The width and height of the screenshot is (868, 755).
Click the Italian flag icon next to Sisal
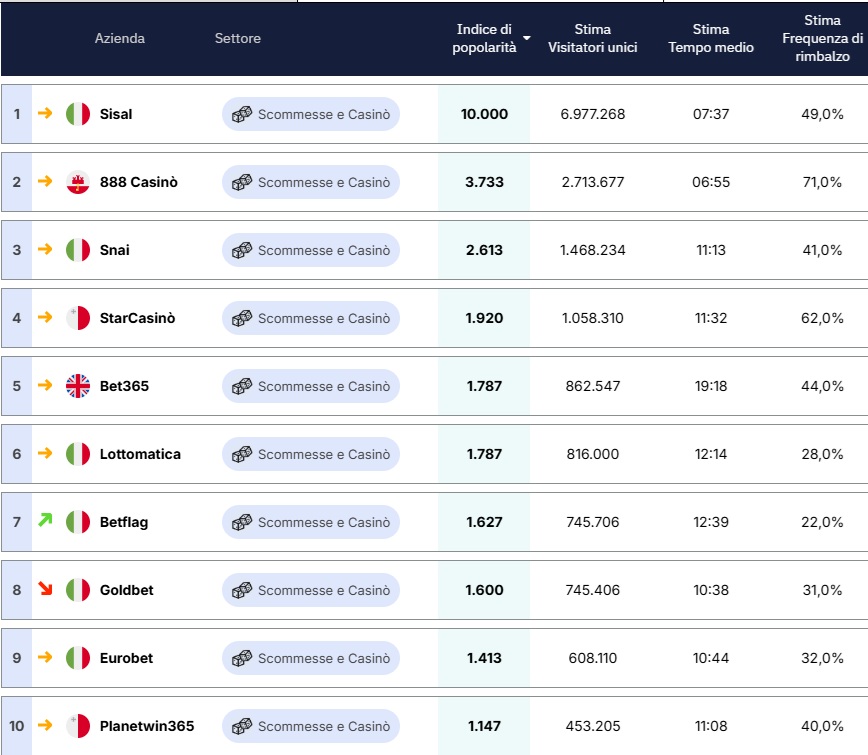click(x=78, y=114)
